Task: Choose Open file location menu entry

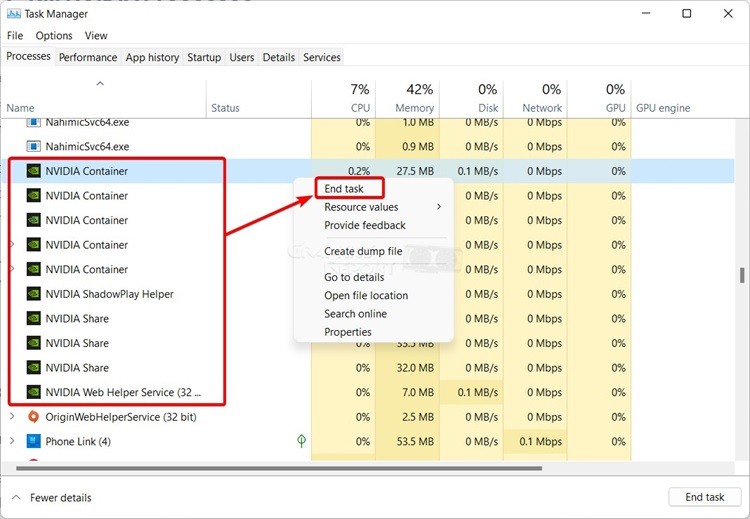Action: coord(366,296)
